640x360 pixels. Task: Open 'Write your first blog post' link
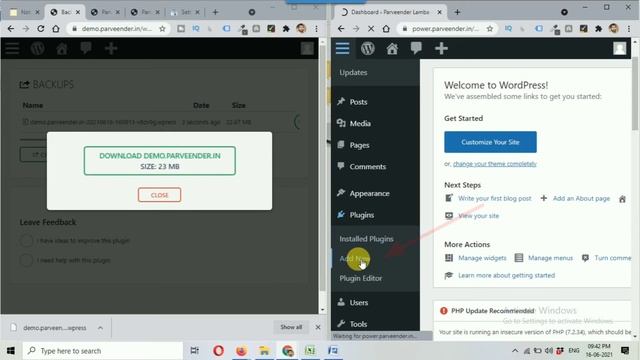[x=494, y=198]
